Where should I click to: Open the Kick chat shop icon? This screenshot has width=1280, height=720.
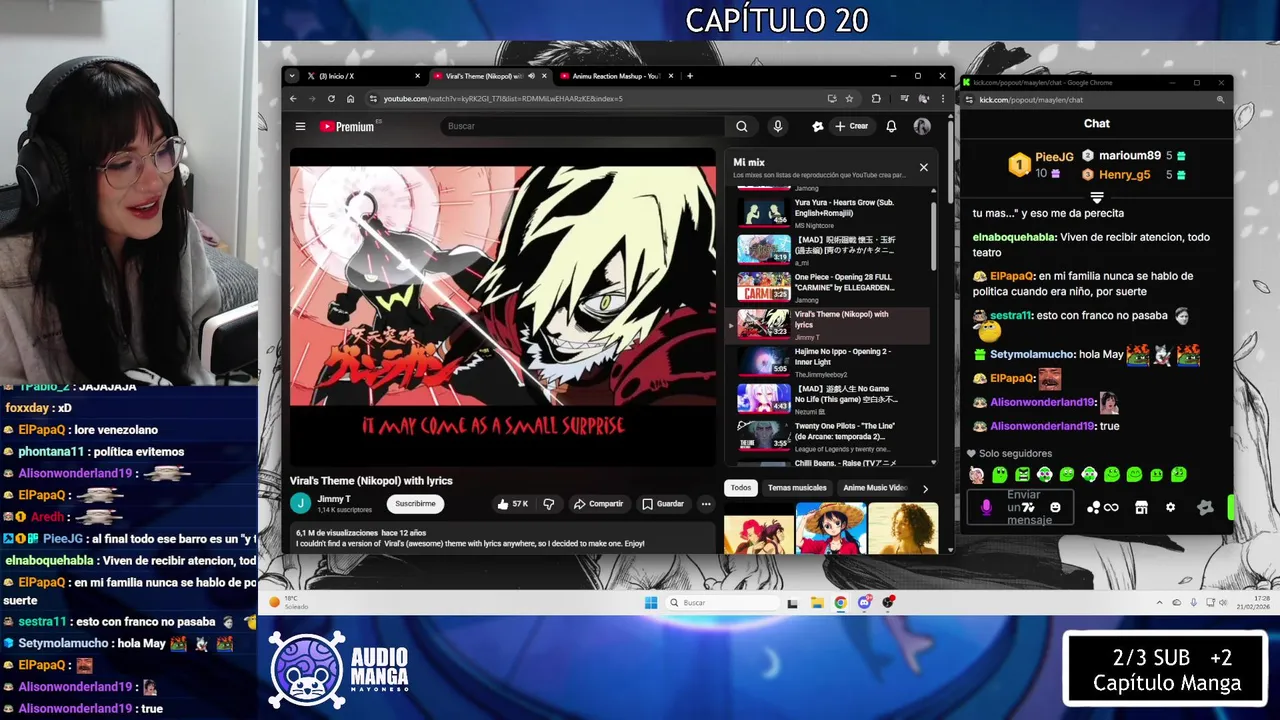pos(1141,508)
